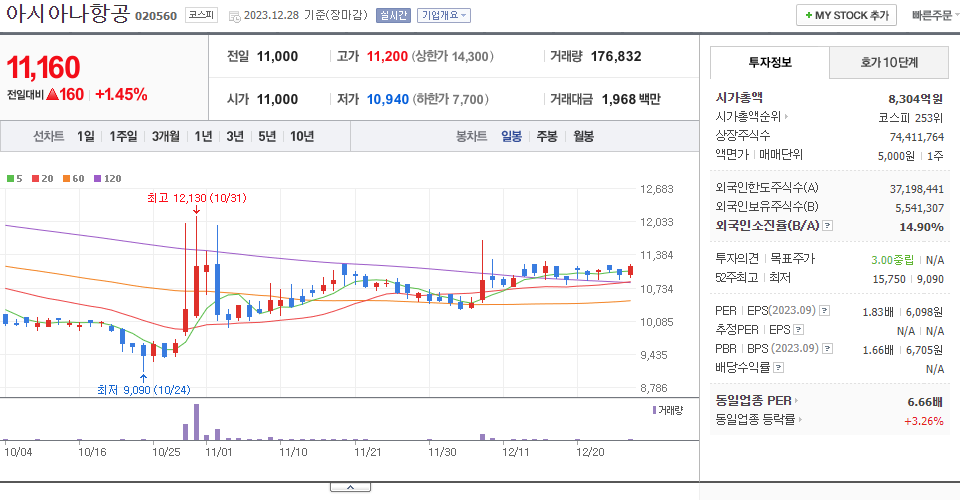This screenshot has width=960, height=500.
Task: Select the 3개월 line chart period
Action: 166,136
